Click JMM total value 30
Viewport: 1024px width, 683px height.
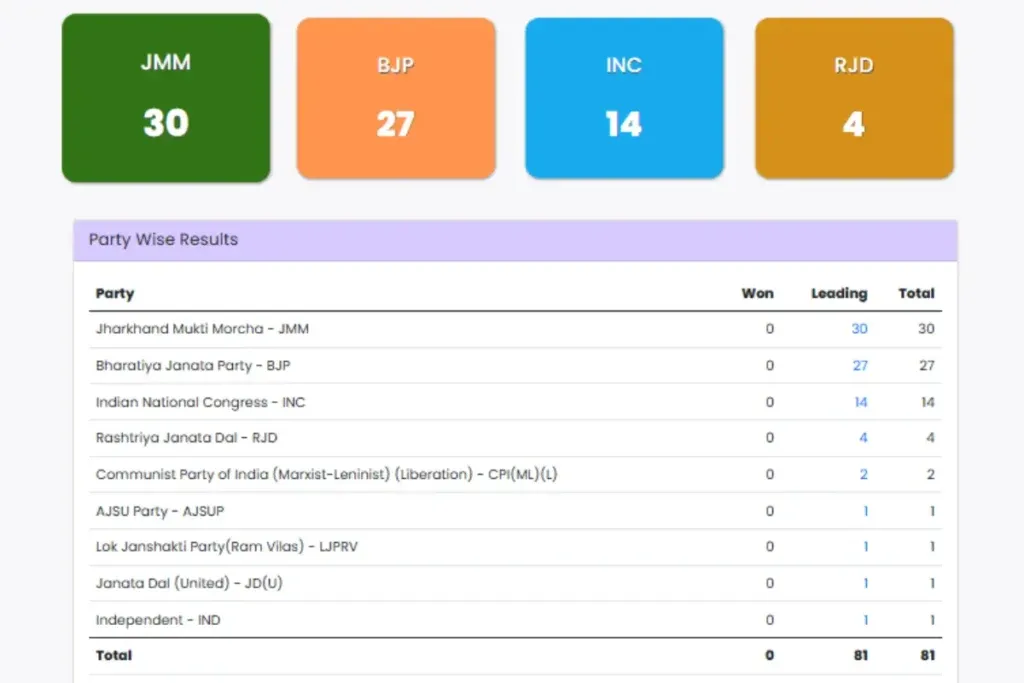pos(926,329)
